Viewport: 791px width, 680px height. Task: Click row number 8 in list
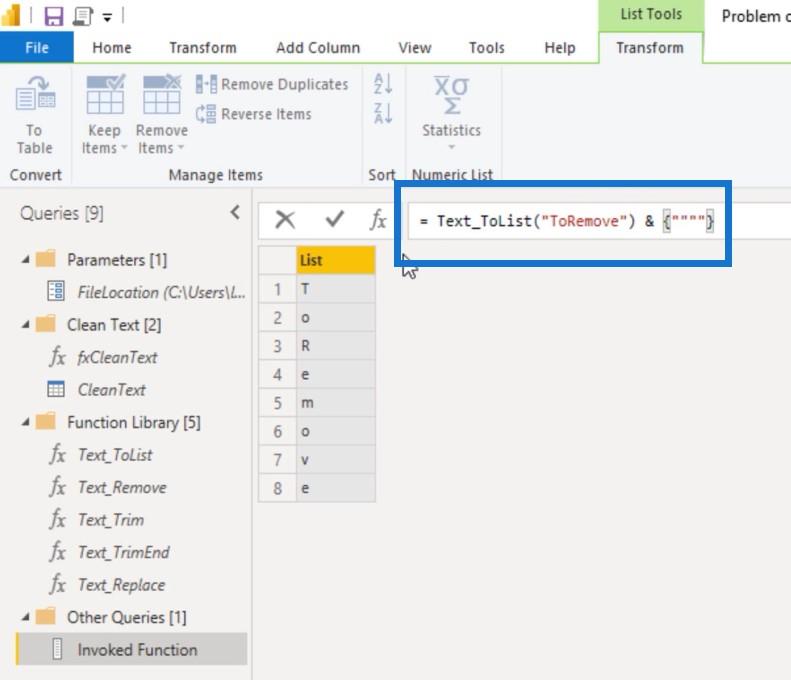point(277,488)
